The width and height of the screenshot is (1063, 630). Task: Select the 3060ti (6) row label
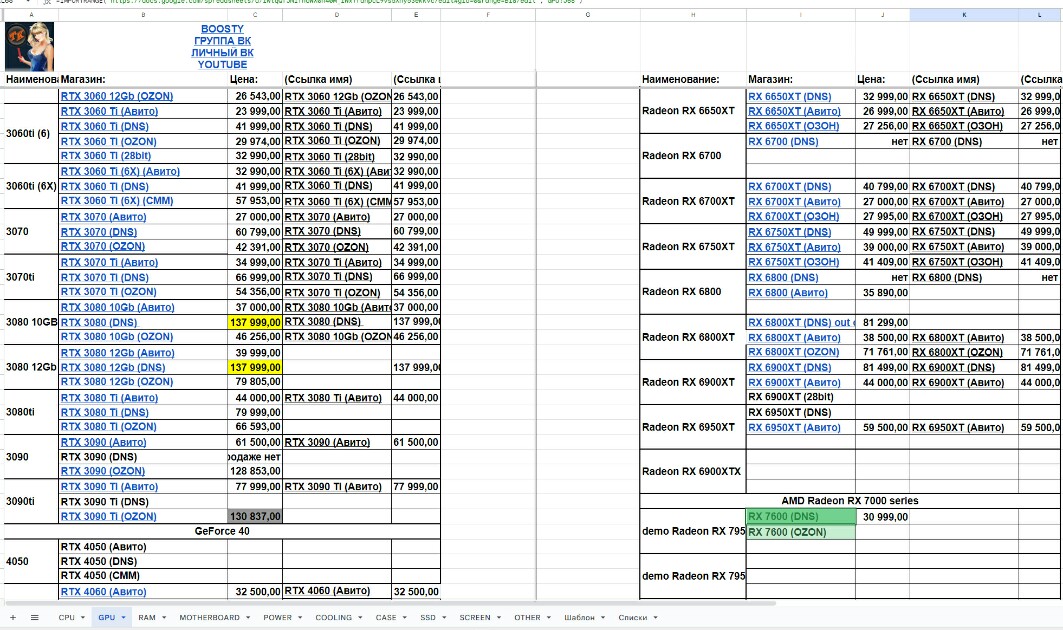[31, 134]
